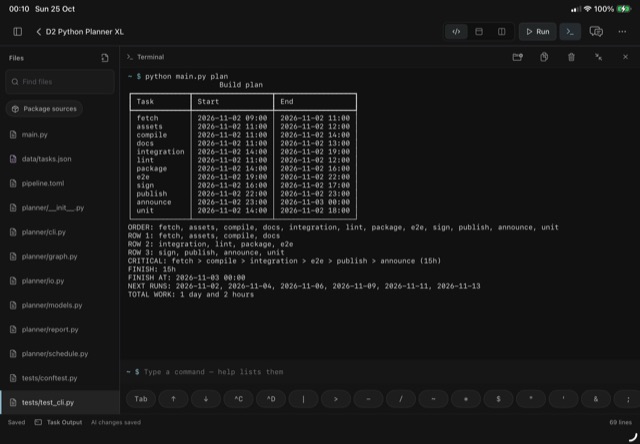Click 'TOTAL WORK: 1 day and 2 hours'

click(191, 295)
